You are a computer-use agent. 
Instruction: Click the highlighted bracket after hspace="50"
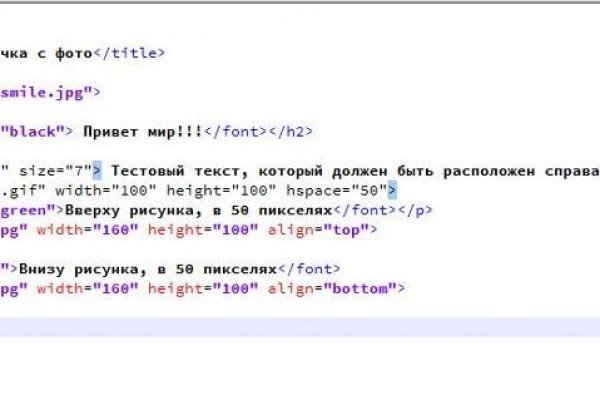(x=393, y=189)
